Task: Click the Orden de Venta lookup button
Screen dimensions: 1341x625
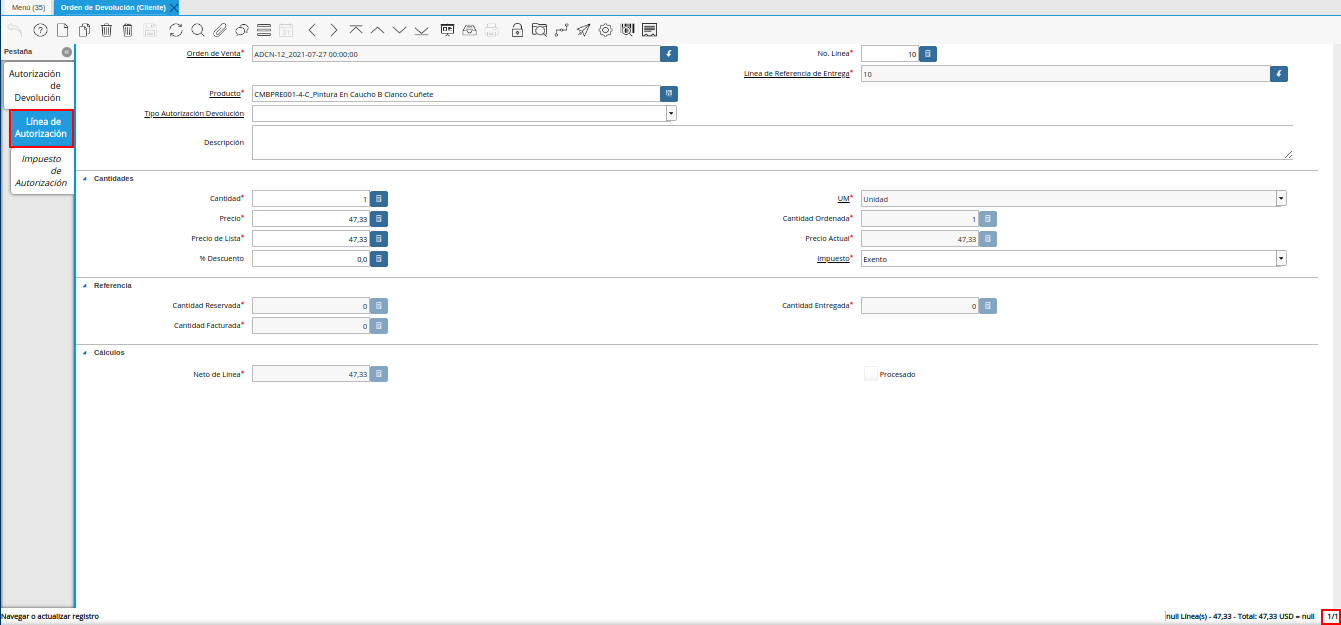Action: coord(669,54)
